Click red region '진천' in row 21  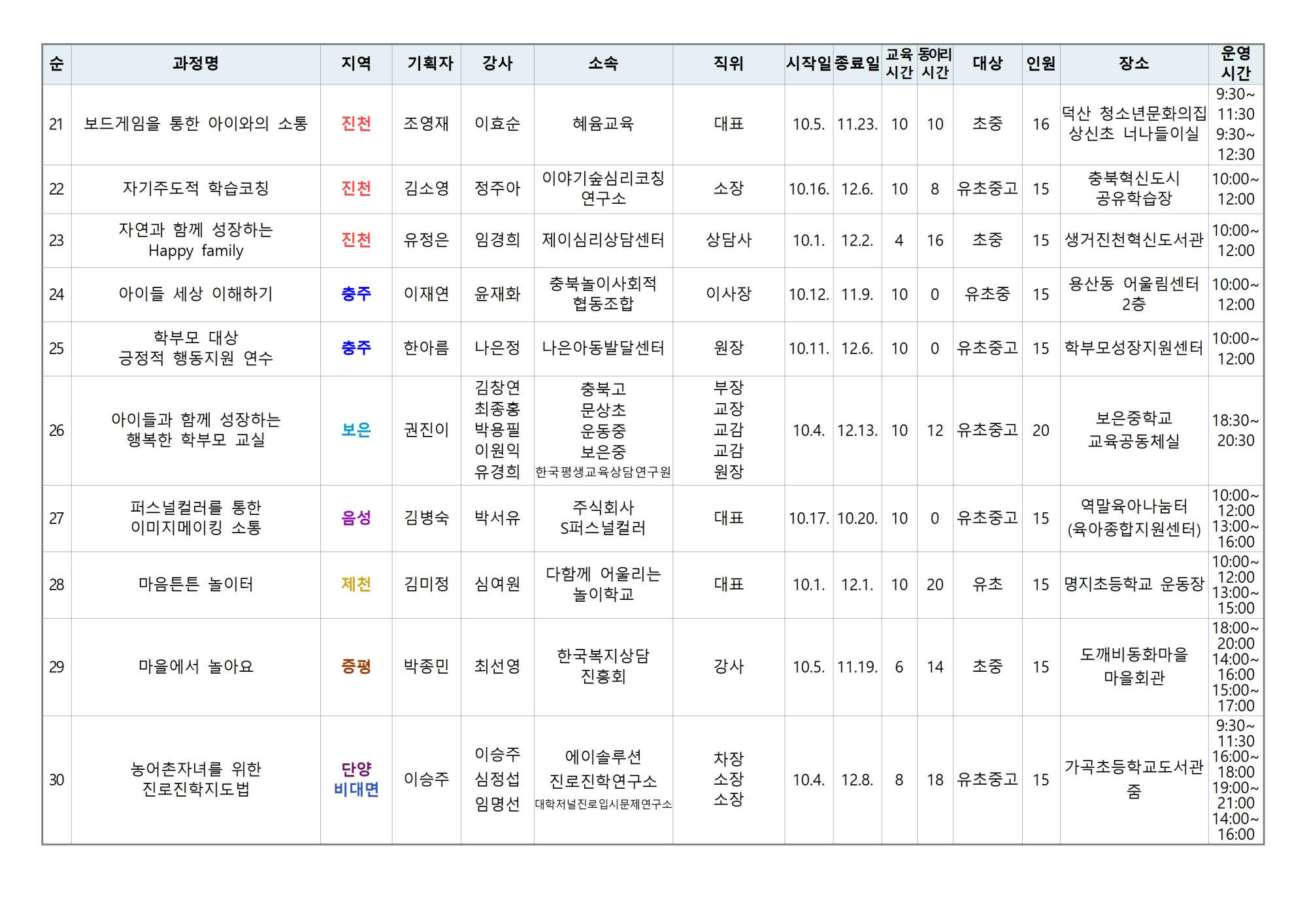pyautogui.click(x=356, y=124)
